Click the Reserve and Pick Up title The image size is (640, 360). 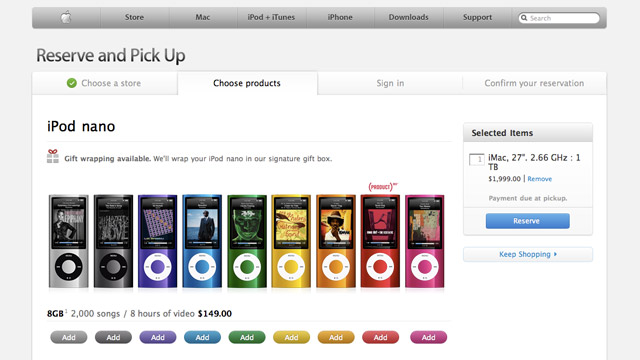pos(111,56)
